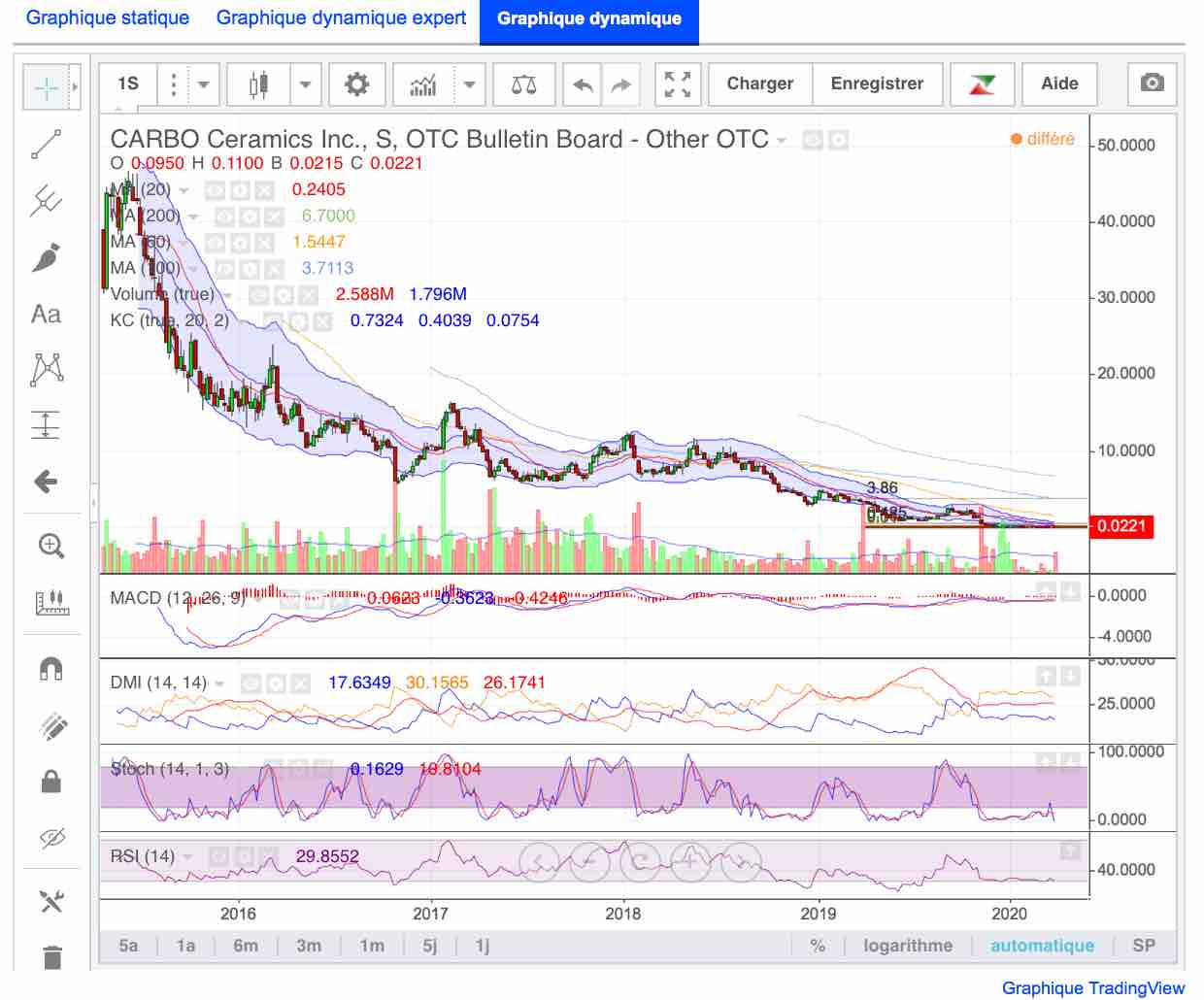1204x1000 pixels.
Task: Select the pitchfork drawing tool
Action: coord(46,201)
